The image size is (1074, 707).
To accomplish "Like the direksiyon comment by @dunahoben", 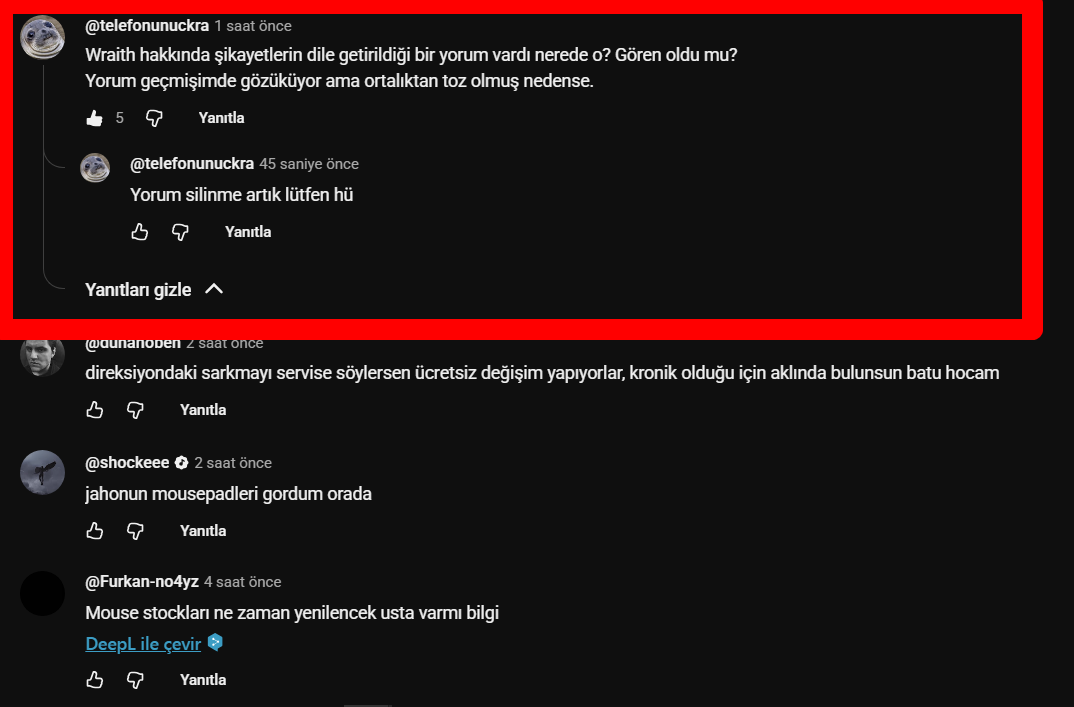I will tap(95, 410).
